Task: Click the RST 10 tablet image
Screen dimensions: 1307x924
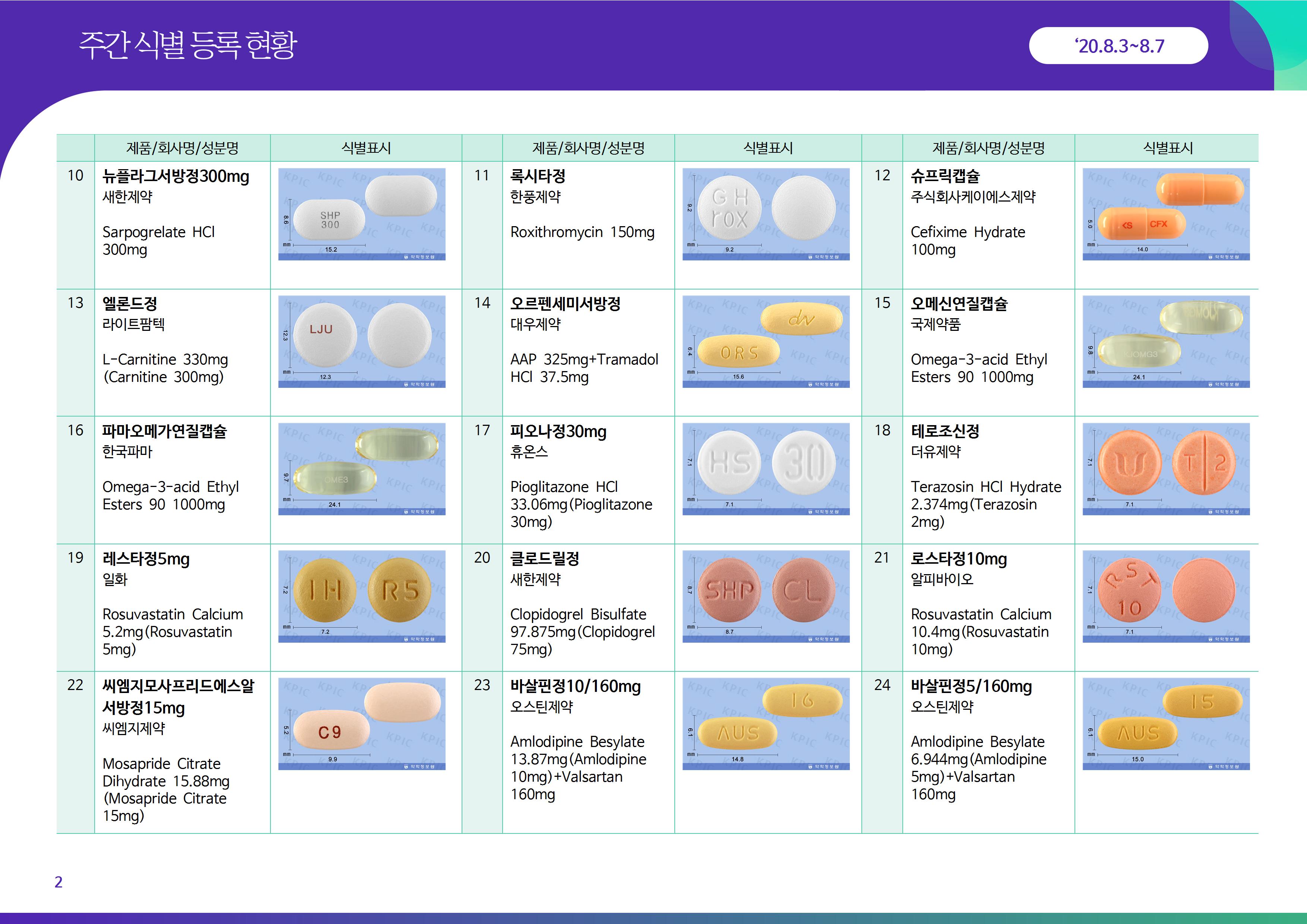Action: coord(1166,596)
